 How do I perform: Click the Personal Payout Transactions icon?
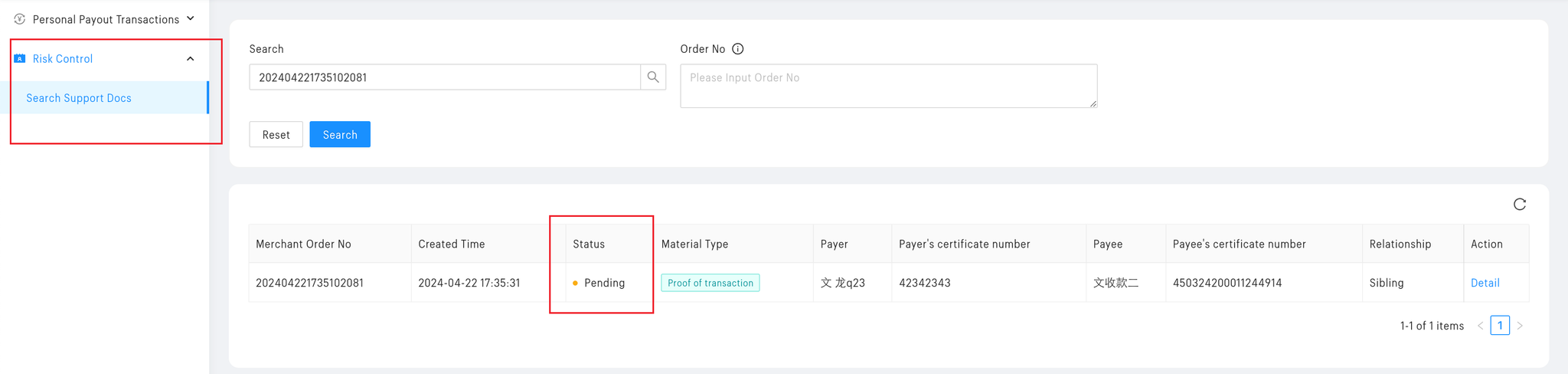[20, 19]
